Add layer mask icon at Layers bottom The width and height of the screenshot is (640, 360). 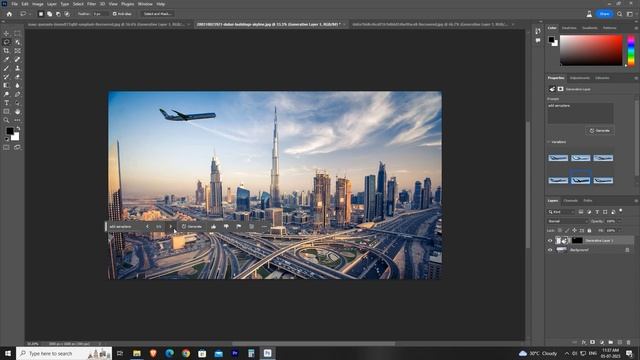(593, 342)
